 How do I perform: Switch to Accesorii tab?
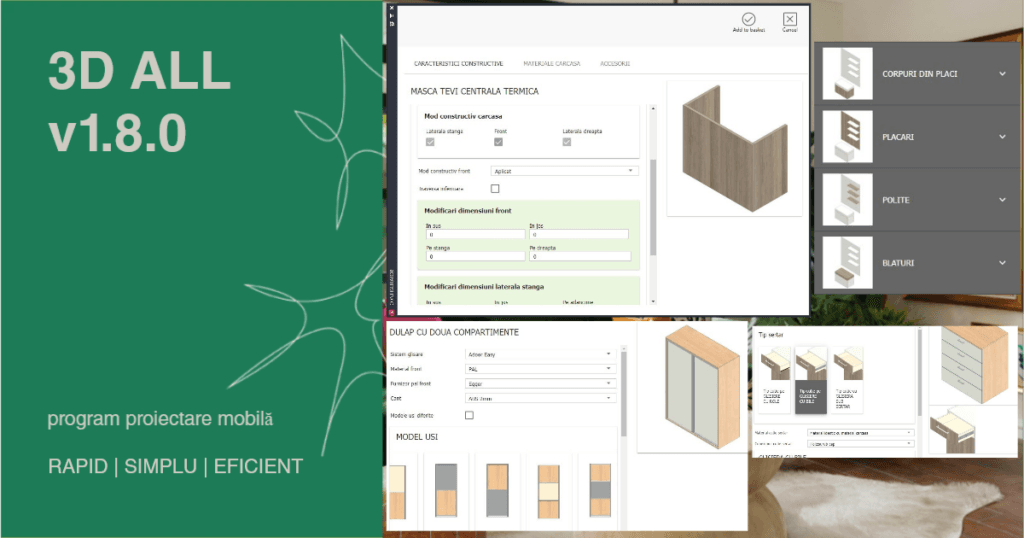(615, 63)
